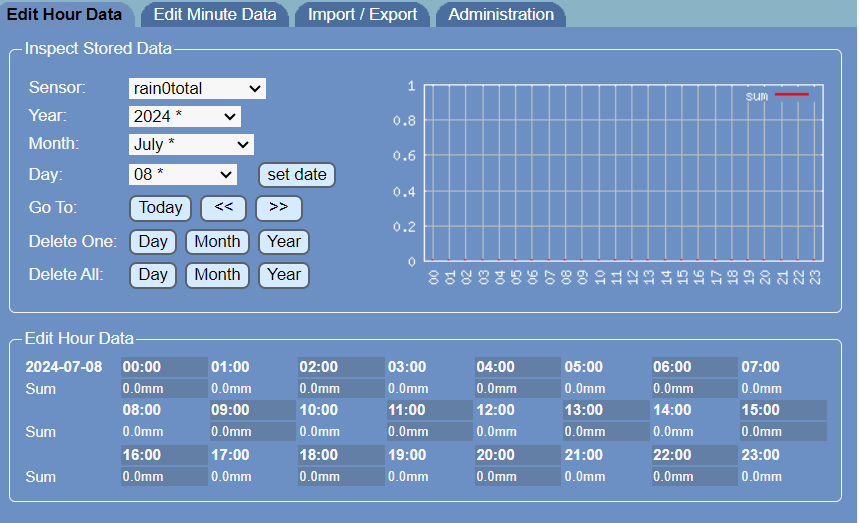Edit the 04:00 sum value field

pos(518,389)
